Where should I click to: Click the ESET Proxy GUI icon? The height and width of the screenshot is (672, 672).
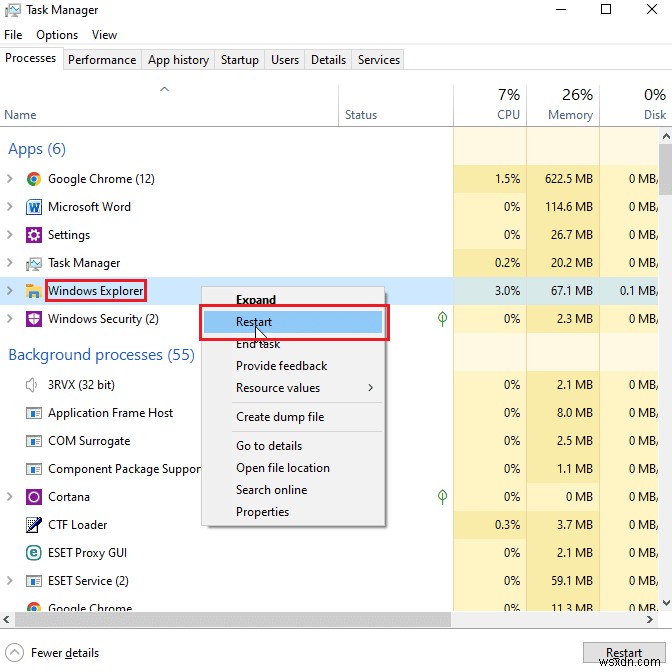point(33,553)
